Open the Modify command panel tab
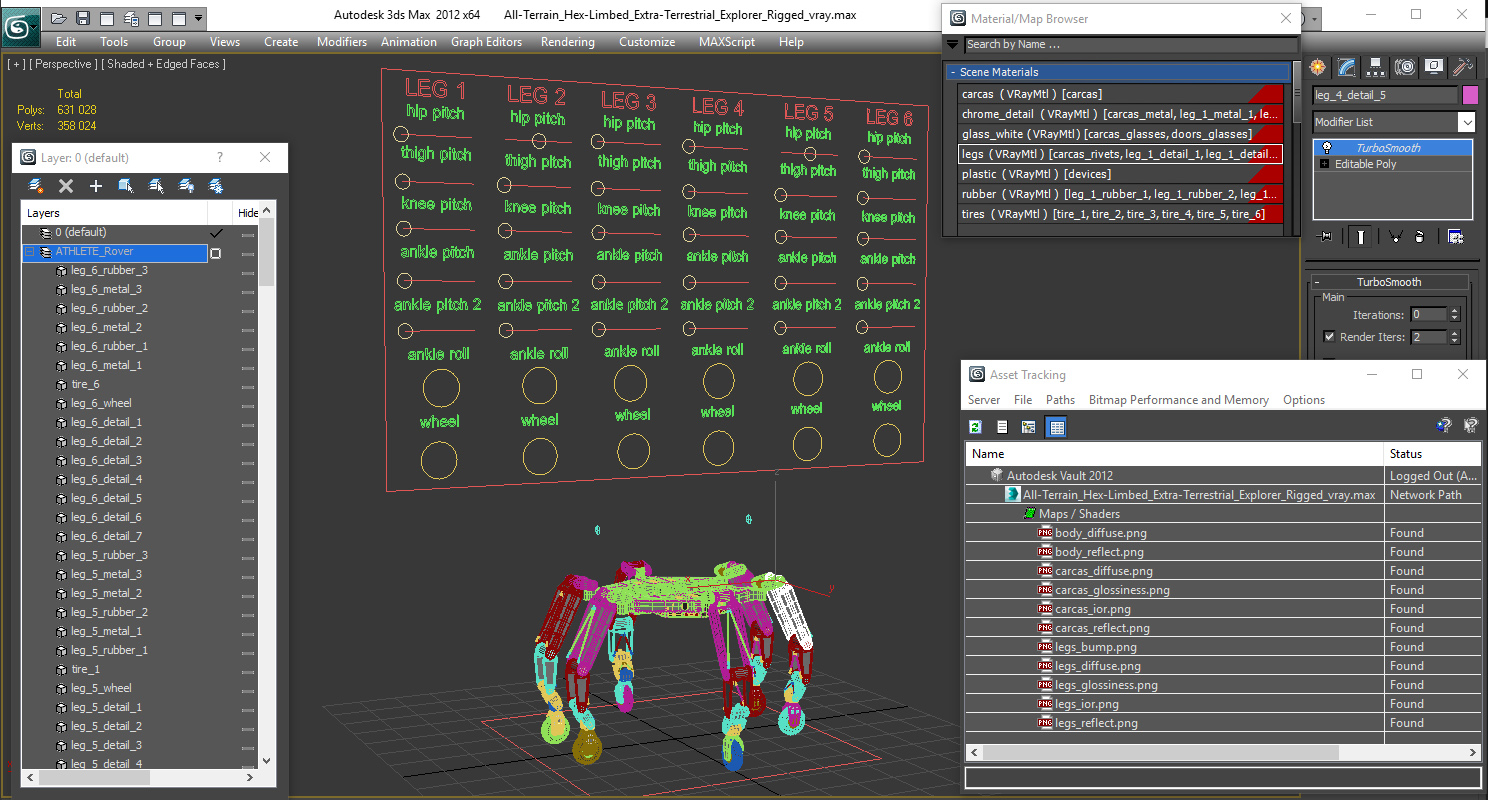1488x800 pixels. click(1347, 67)
